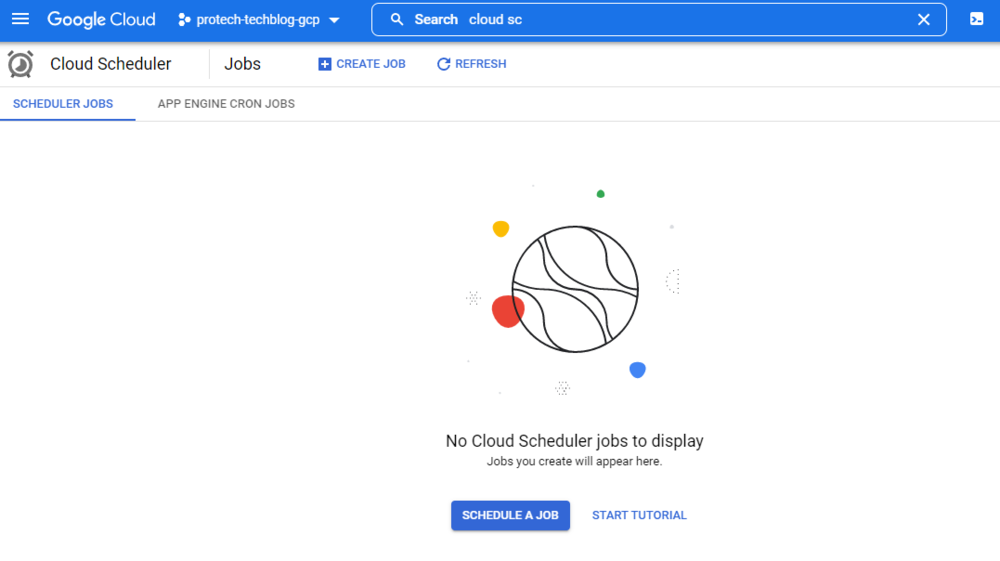Image resolution: width=1000 pixels, height=561 pixels.
Task: Clear the search text with the X
Action: tap(924, 20)
